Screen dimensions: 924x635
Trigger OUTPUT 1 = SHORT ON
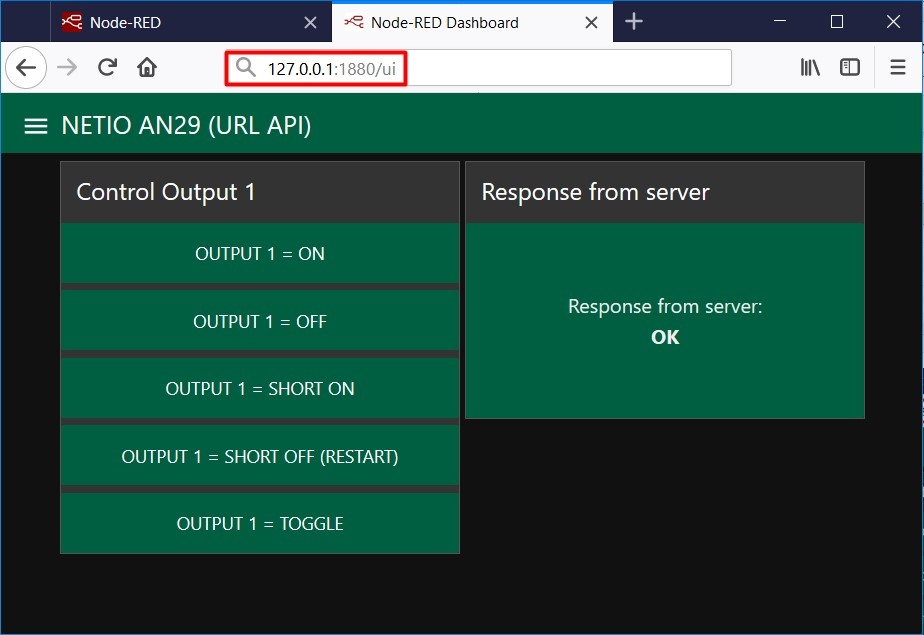[x=260, y=388]
